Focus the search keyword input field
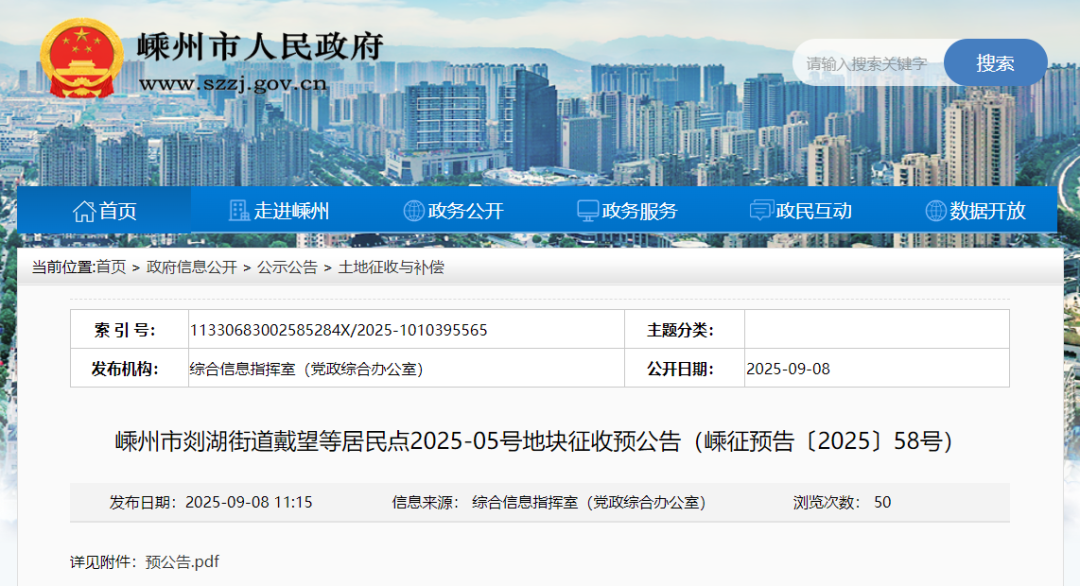 (866, 64)
